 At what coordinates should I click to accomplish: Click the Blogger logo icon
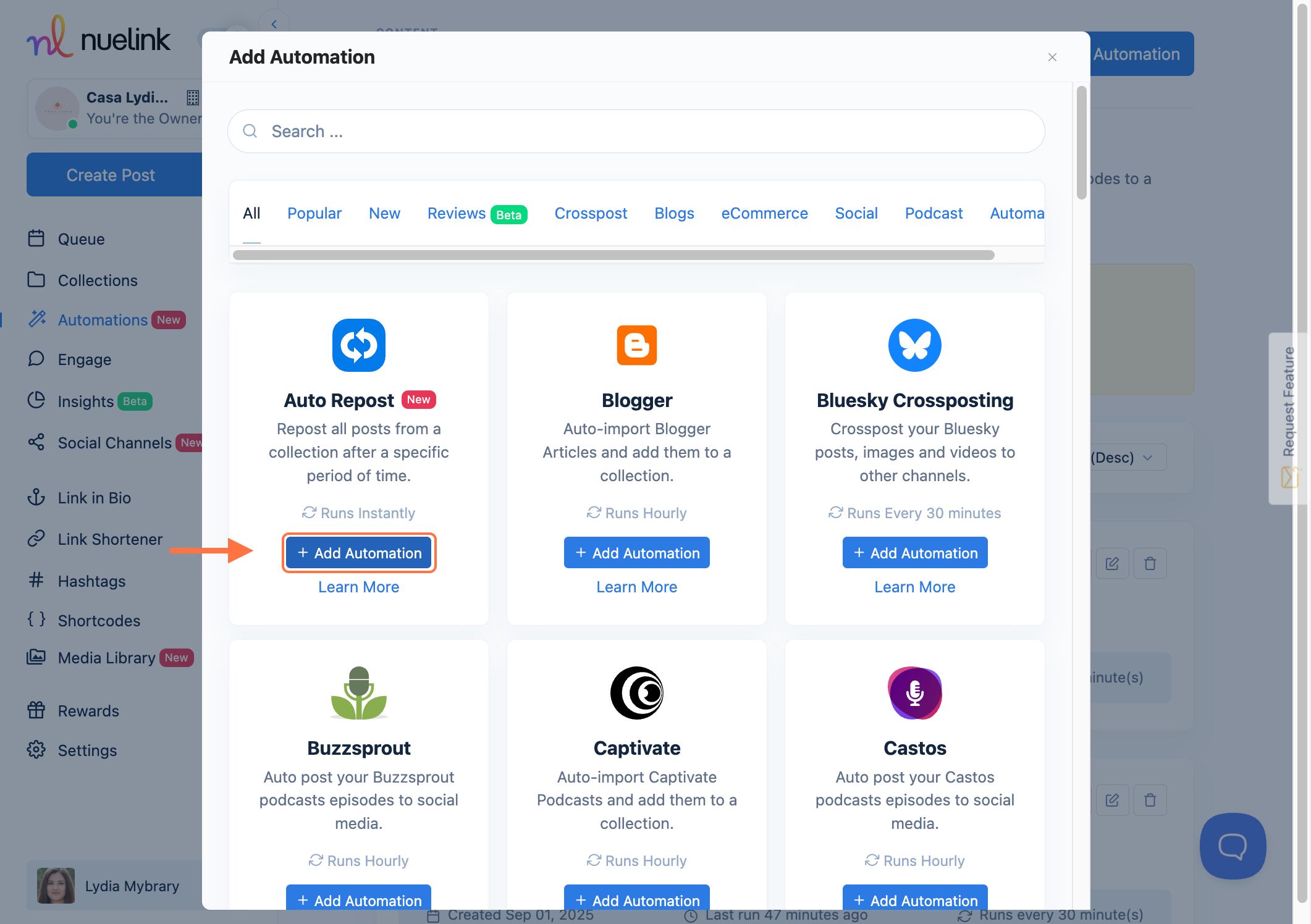click(x=636, y=345)
